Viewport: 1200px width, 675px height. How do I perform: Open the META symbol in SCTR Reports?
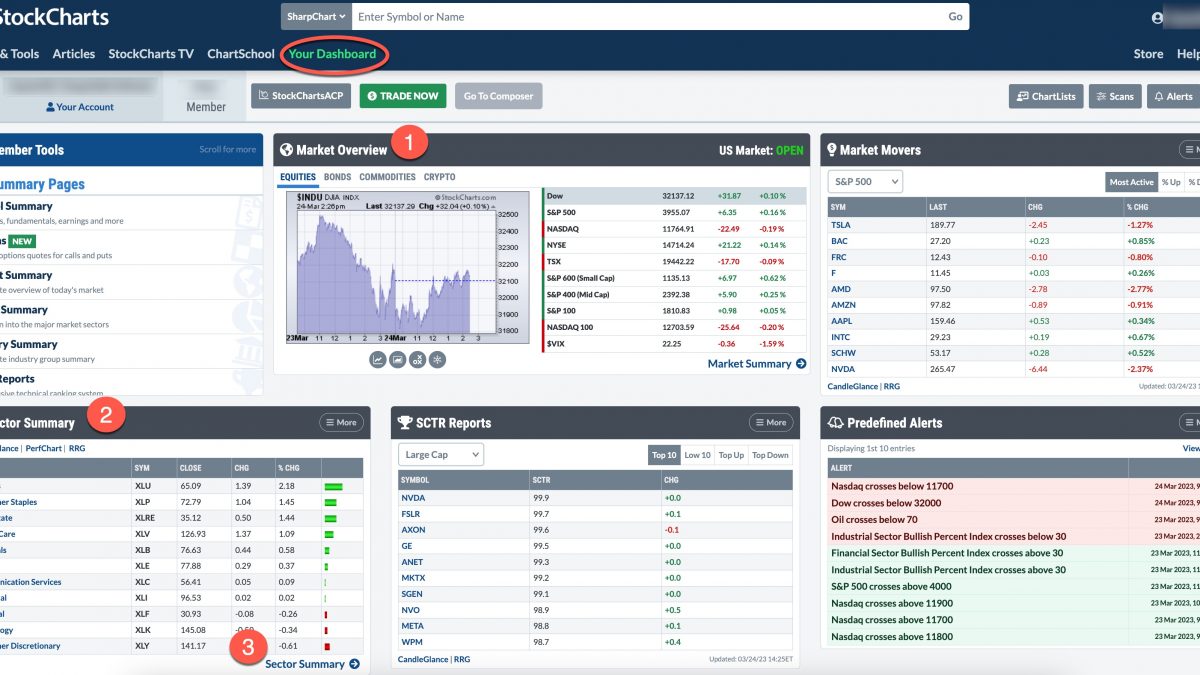pyautogui.click(x=412, y=626)
